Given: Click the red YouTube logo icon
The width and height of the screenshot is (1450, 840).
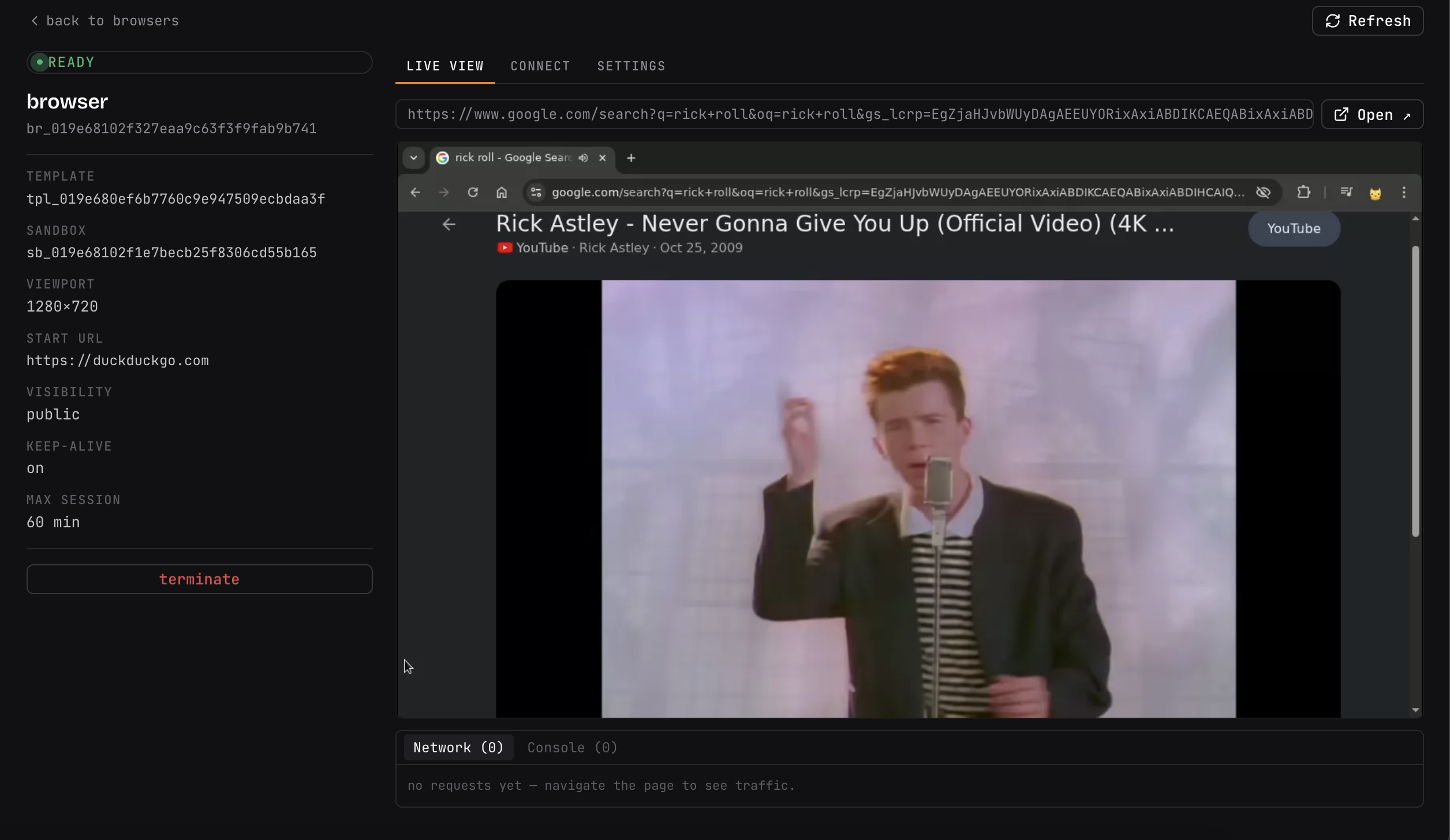Looking at the screenshot, I should [504, 247].
